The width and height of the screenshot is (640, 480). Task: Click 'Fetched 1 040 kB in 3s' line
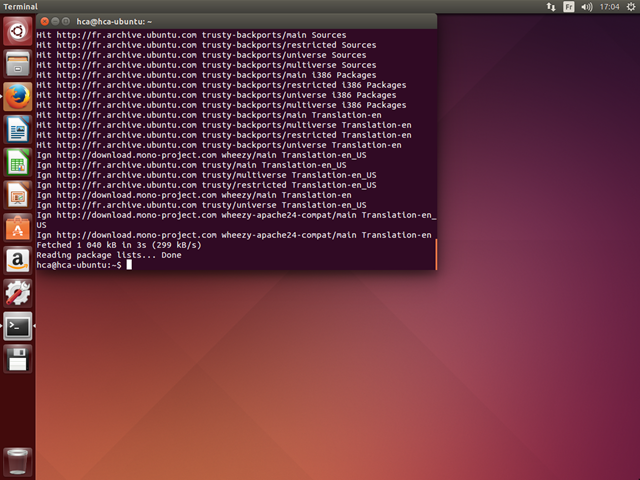click(x=119, y=245)
